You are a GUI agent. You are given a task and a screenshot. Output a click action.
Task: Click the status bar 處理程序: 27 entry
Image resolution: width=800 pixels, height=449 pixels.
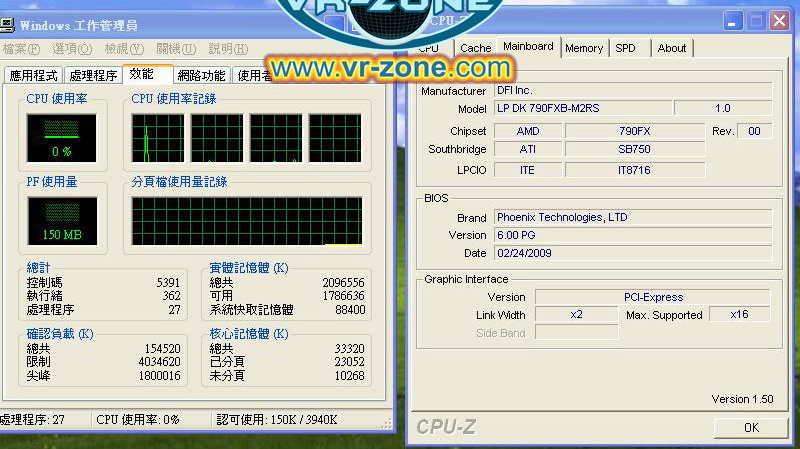pos(33,420)
